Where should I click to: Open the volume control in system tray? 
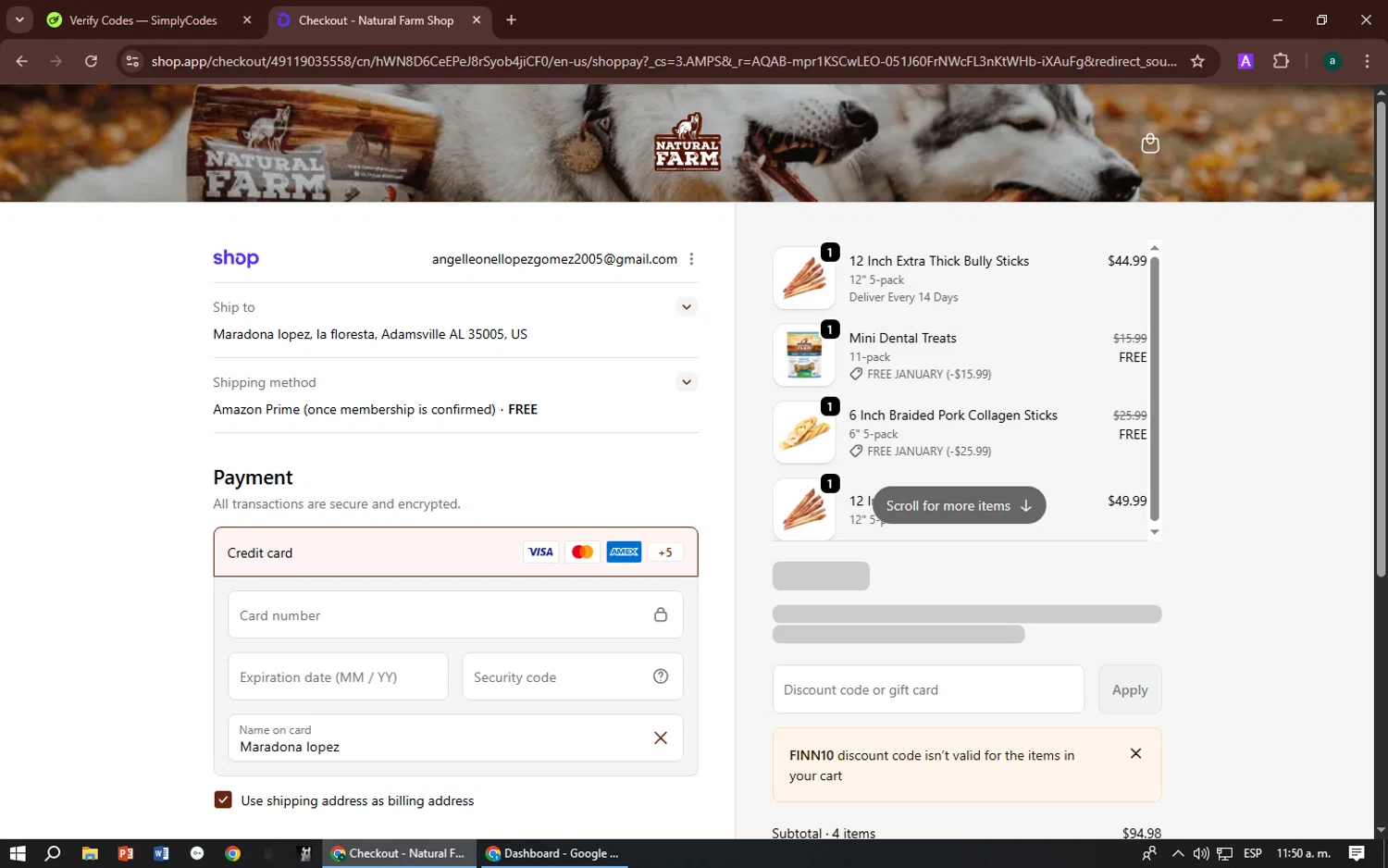(1201, 853)
